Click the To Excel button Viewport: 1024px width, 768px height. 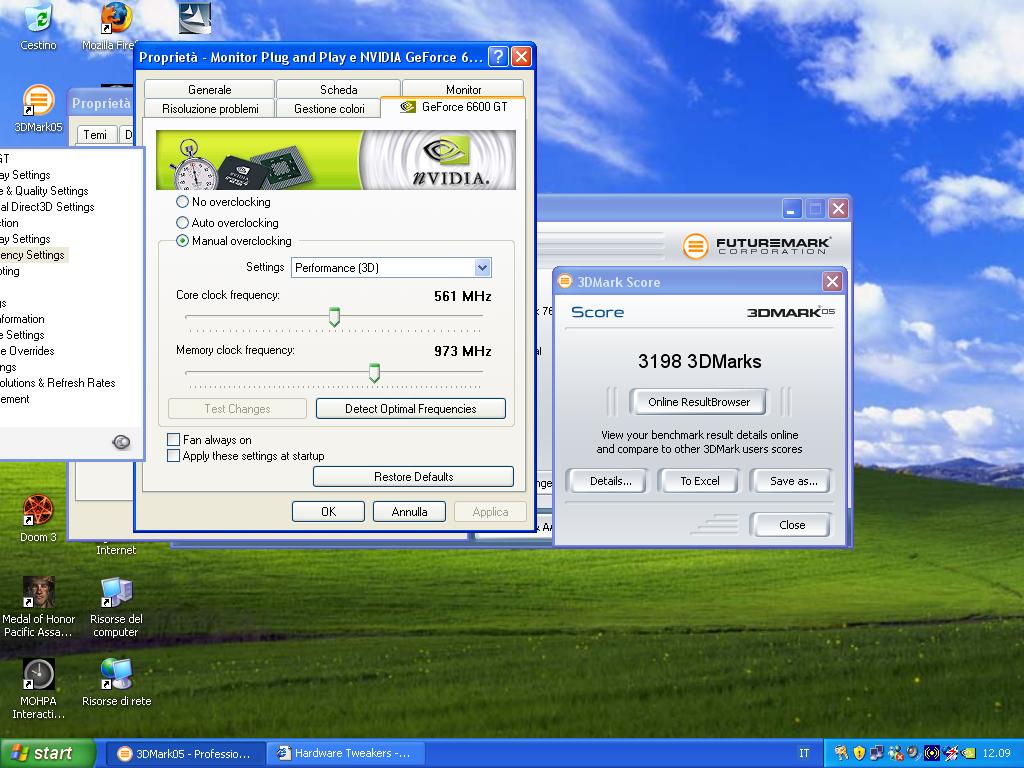pos(699,481)
